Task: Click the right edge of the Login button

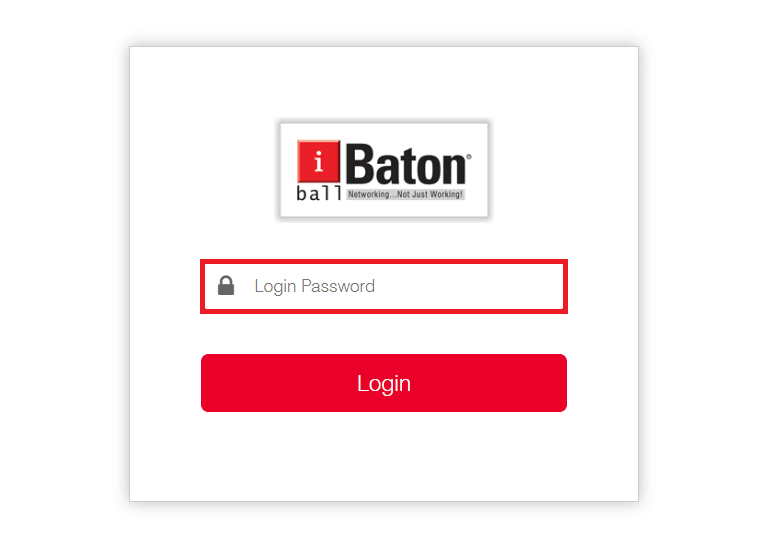Action: [562, 383]
